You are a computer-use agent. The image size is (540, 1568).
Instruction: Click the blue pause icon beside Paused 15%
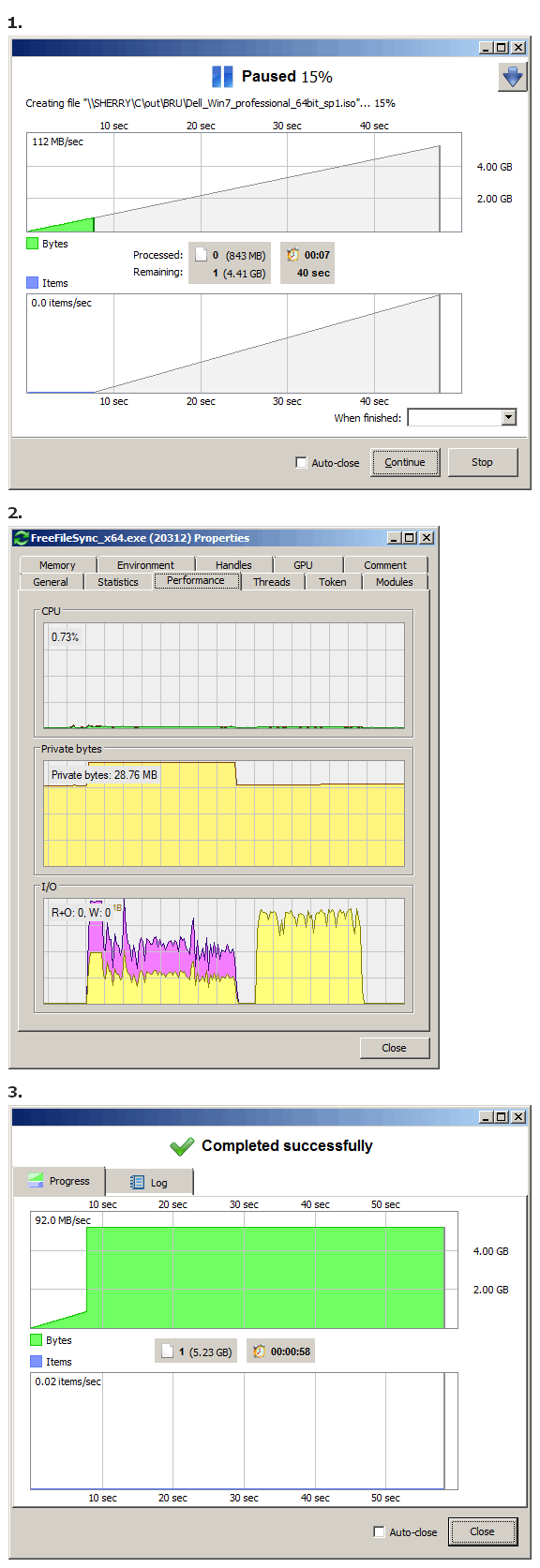pyautogui.click(x=221, y=77)
